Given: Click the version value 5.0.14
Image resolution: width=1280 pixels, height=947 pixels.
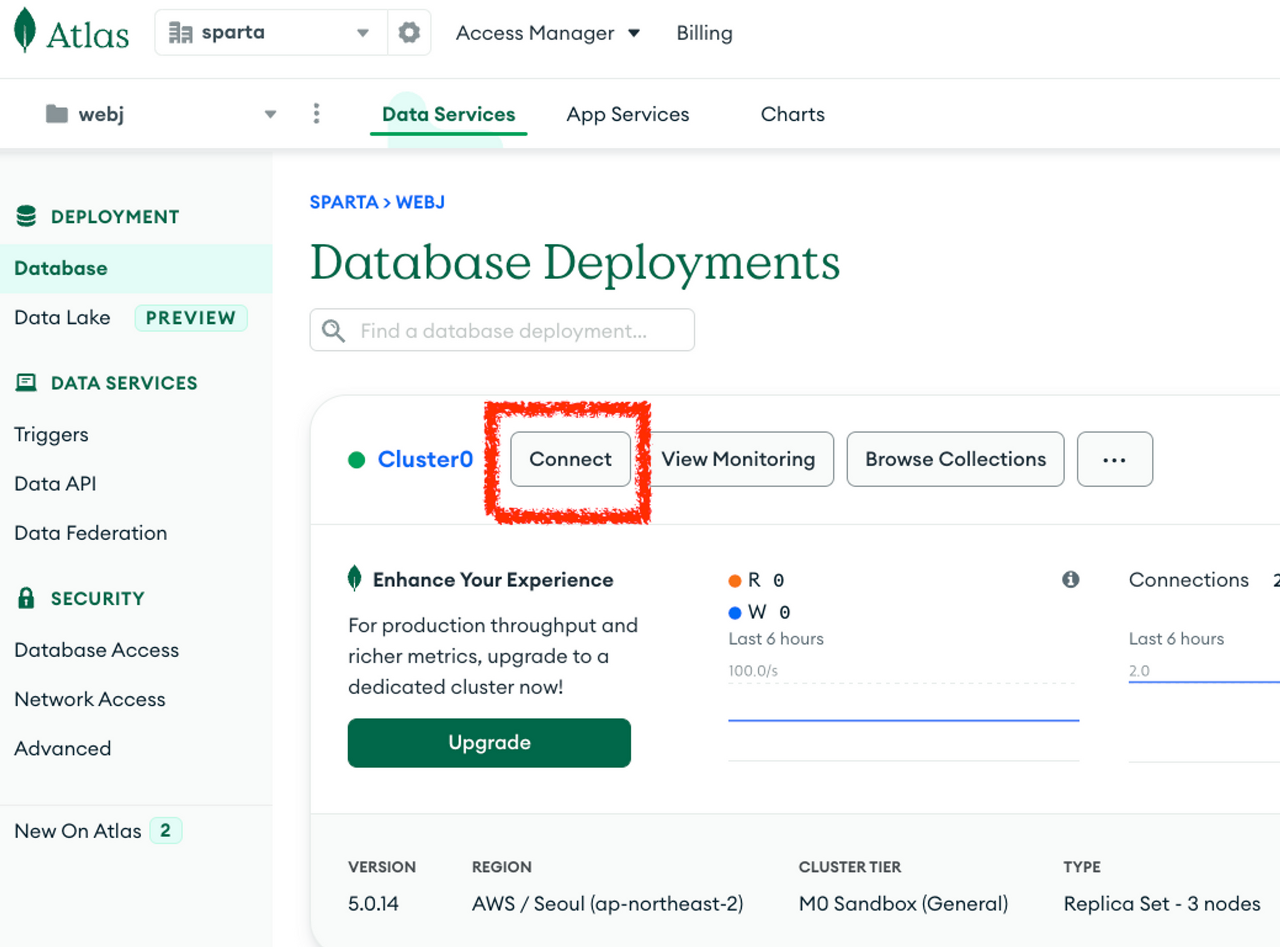Looking at the screenshot, I should point(373,904).
